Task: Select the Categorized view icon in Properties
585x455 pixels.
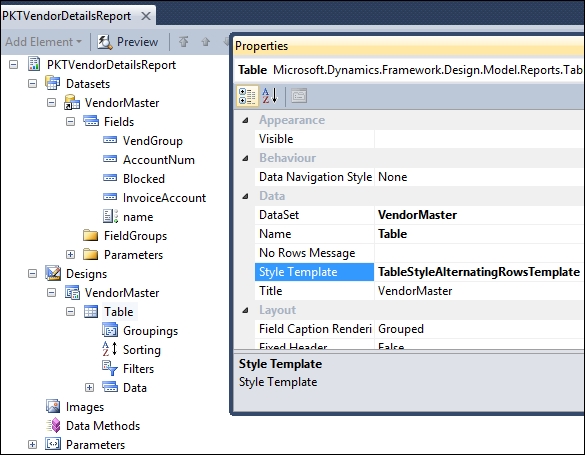Action: click(247, 96)
